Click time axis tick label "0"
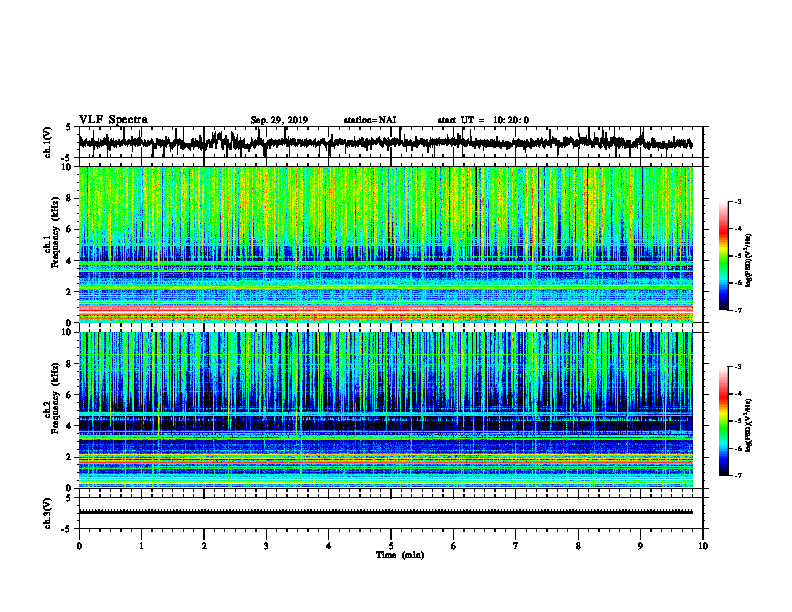792x612 pixels. 79,546
